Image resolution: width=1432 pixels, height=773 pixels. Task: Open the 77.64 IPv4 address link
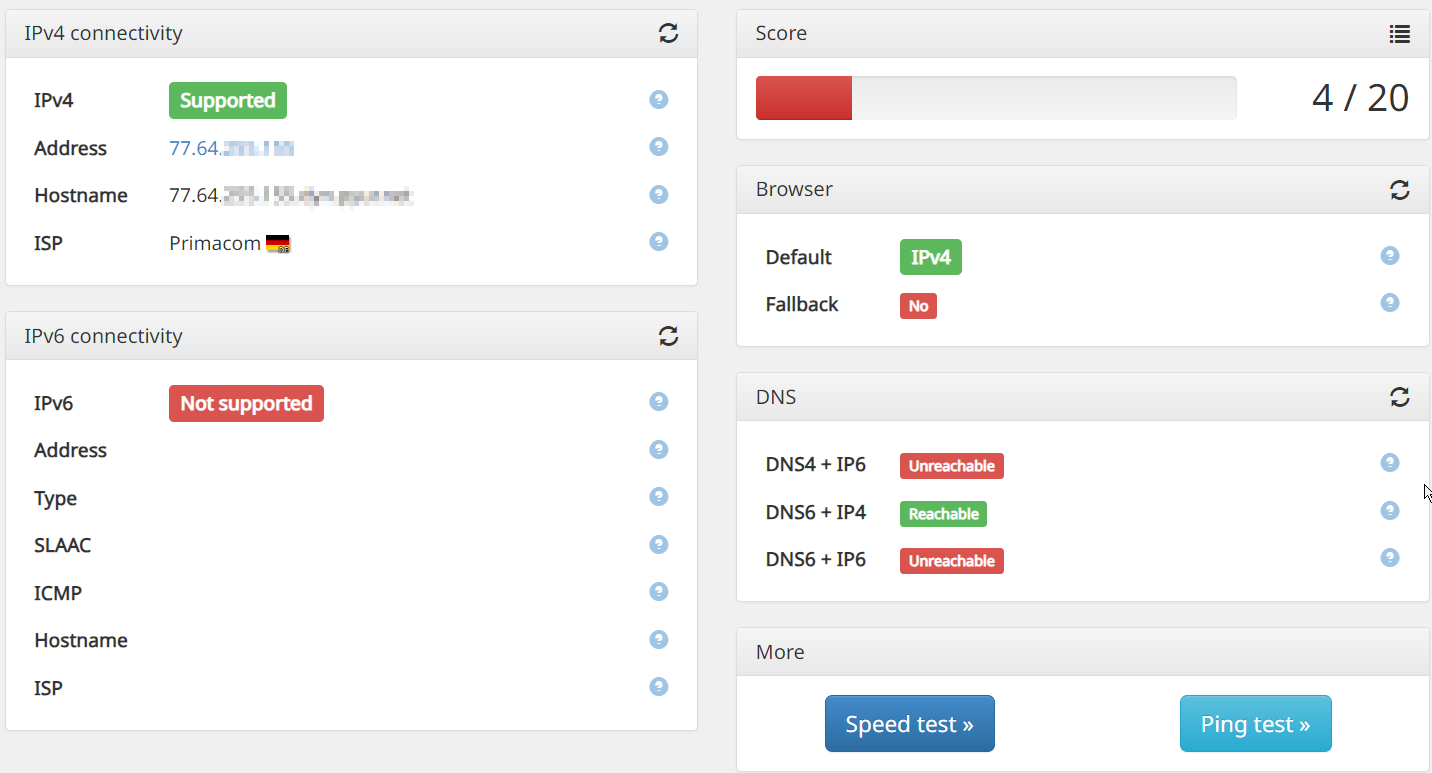click(x=231, y=148)
